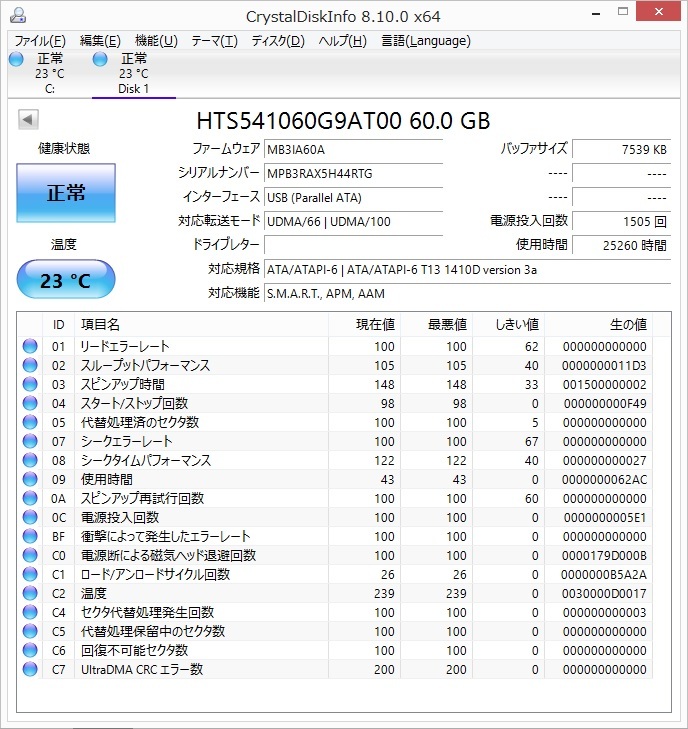Click status orb for attribute 04 スタート/ストップ回数
This screenshot has width=688, height=729.
click(30, 404)
